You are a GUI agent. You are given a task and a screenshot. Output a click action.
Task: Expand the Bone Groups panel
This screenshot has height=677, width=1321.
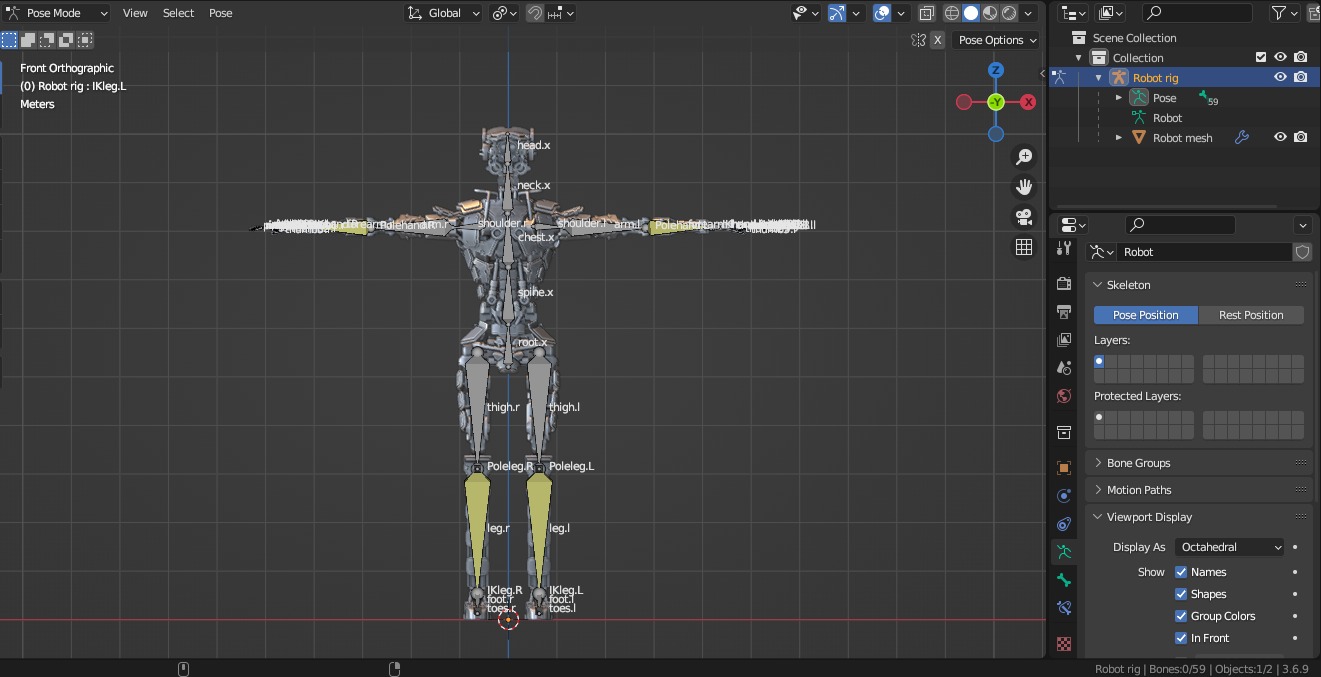pyautogui.click(x=1198, y=463)
